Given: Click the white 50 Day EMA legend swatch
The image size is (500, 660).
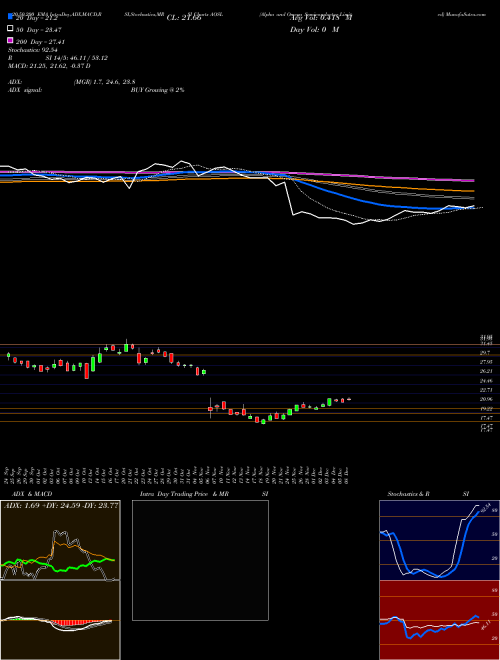Looking at the screenshot, I should point(10,29).
